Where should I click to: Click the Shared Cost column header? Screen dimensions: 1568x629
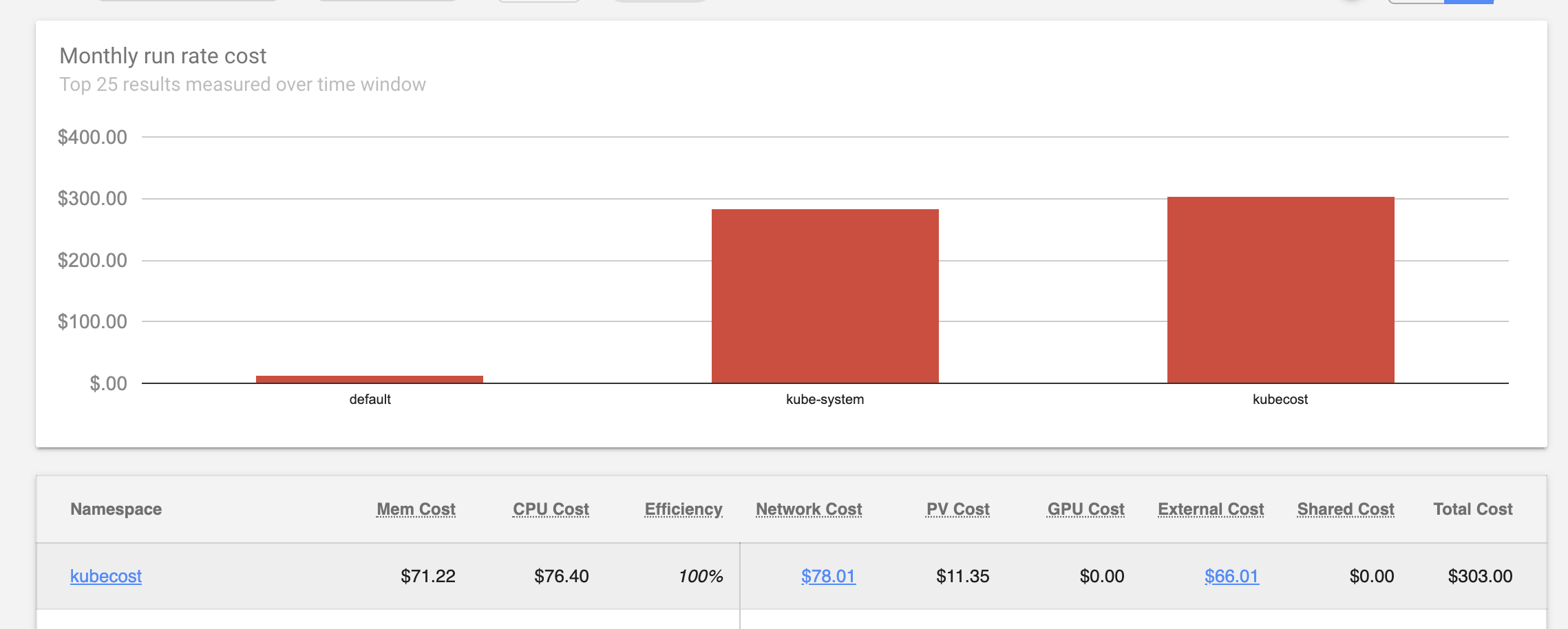click(x=1346, y=509)
